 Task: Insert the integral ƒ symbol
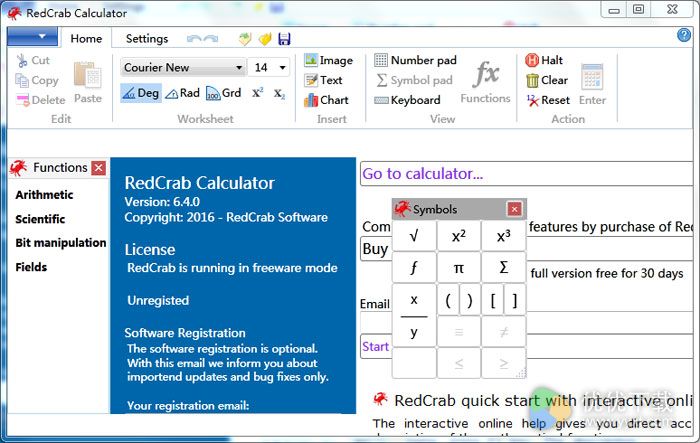click(x=414, y=267)
